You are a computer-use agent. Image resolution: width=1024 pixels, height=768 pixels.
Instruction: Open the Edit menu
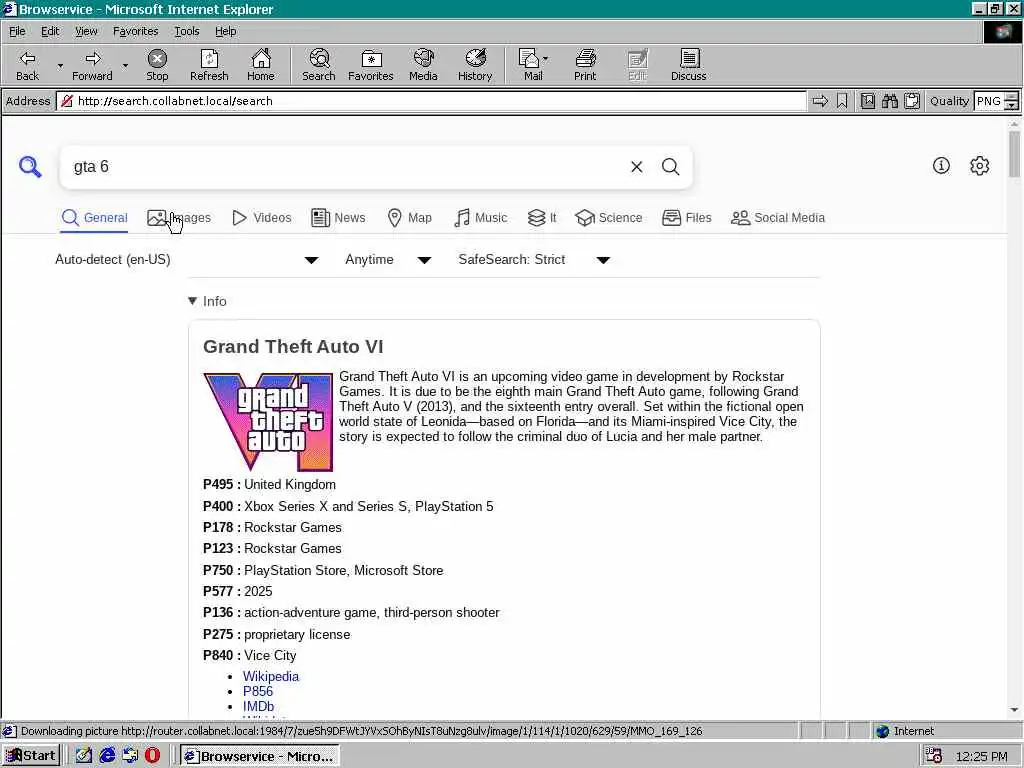[50, 31]
